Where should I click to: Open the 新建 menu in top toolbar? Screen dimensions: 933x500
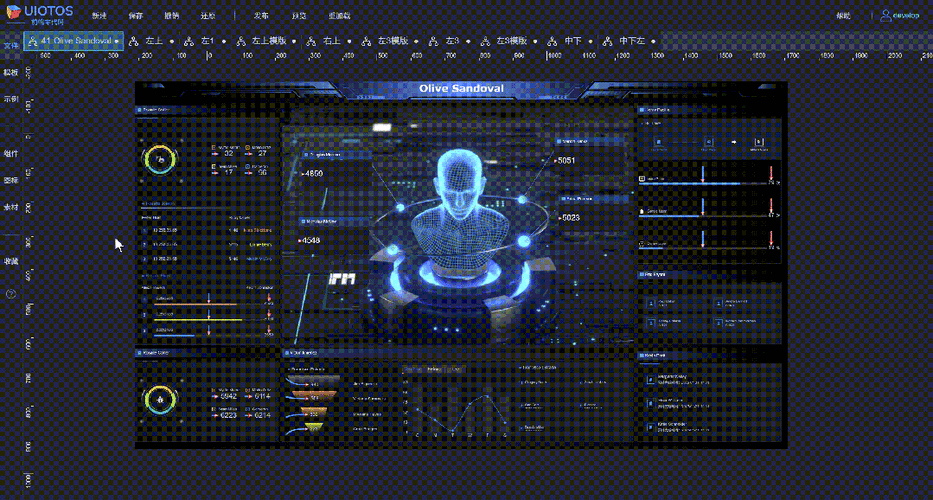click(x=99, y=16)
